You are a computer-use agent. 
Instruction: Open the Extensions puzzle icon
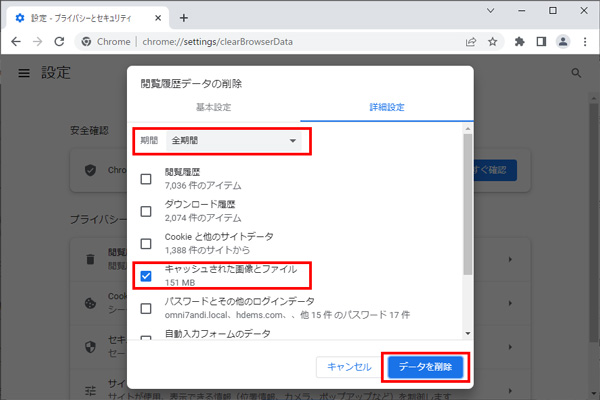pos(519,41)
